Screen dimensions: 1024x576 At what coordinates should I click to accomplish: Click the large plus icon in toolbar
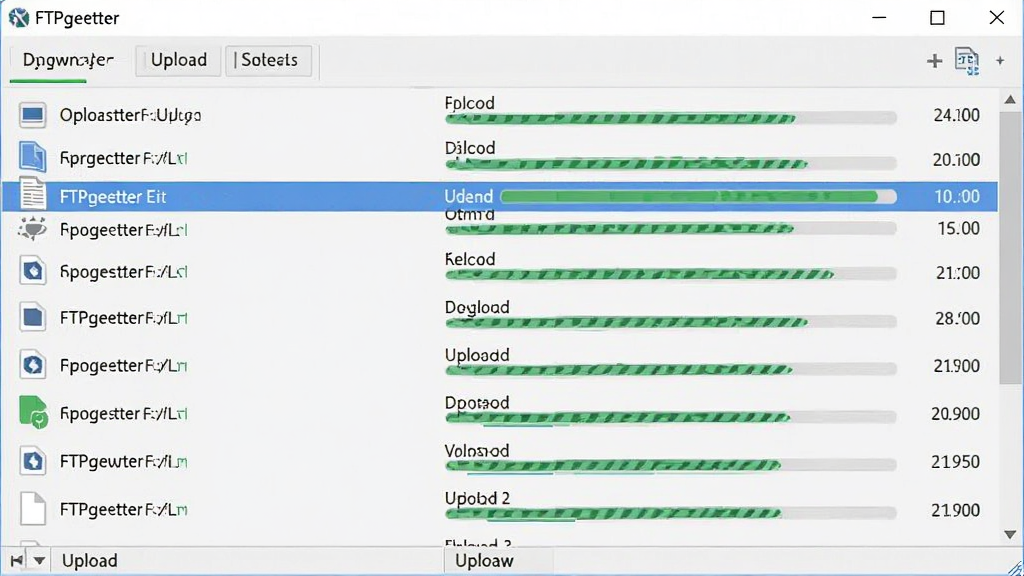(x=935, y=61)
